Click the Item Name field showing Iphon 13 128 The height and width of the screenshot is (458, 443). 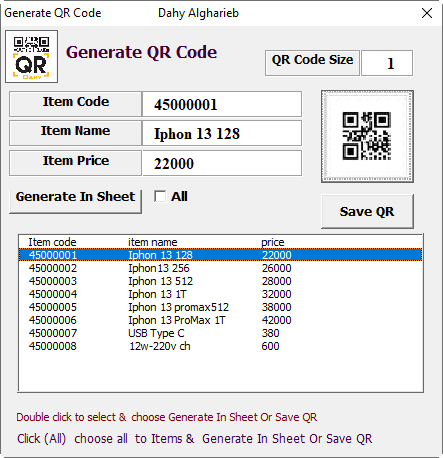point(222,133)
